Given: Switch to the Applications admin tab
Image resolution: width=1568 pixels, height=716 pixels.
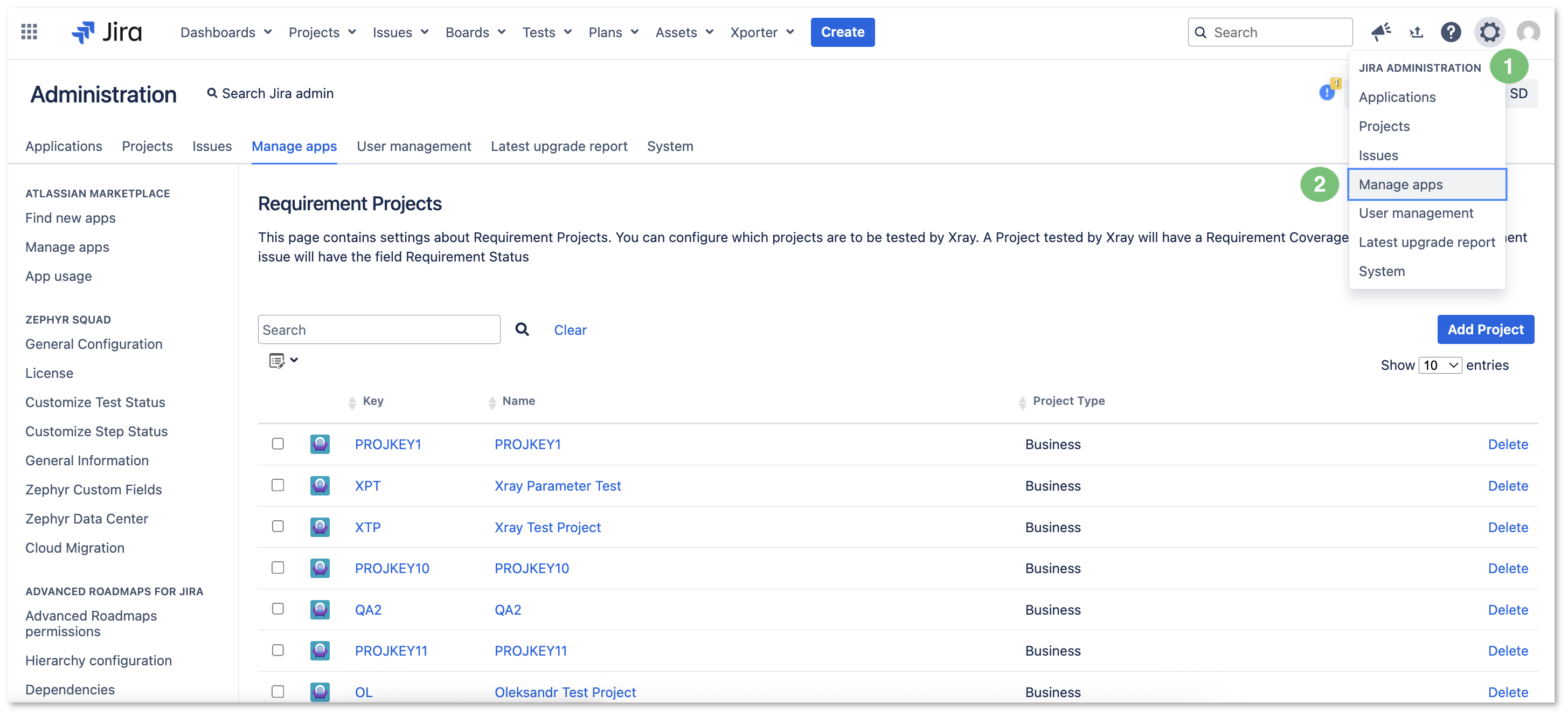Looking at the screenshot, I should [x=64, y=146].
